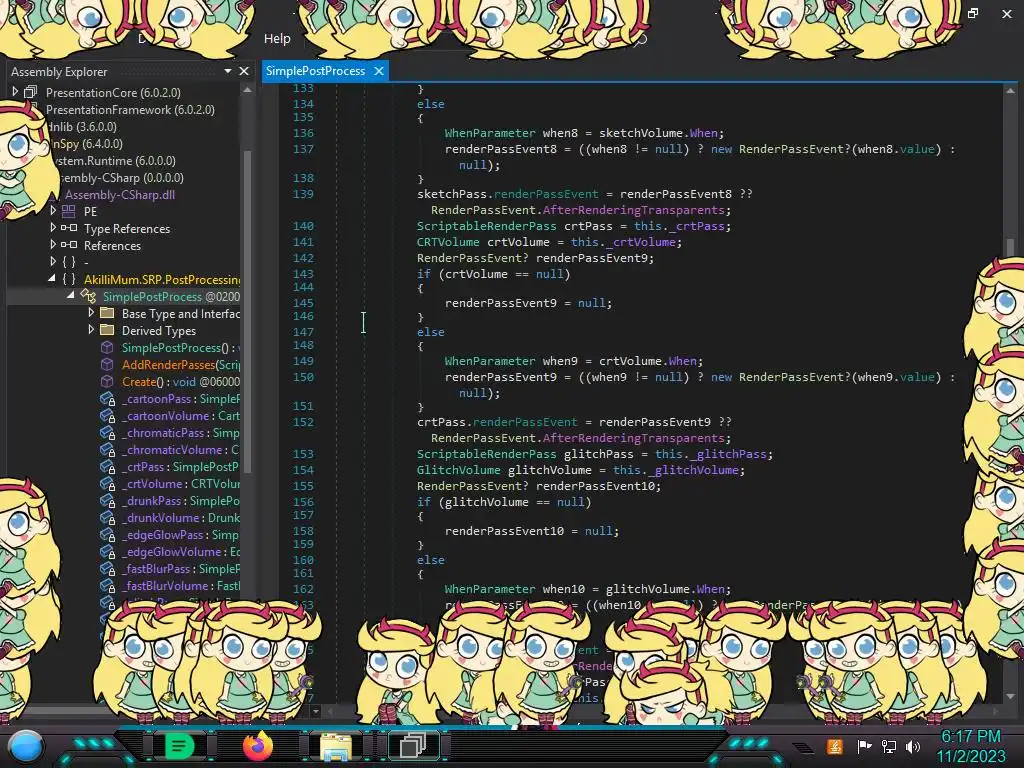The width and height of the screenshot is (1024, 768).
Task: Click the _fastBlurVolume field icon
Action: tap(108, 585)
